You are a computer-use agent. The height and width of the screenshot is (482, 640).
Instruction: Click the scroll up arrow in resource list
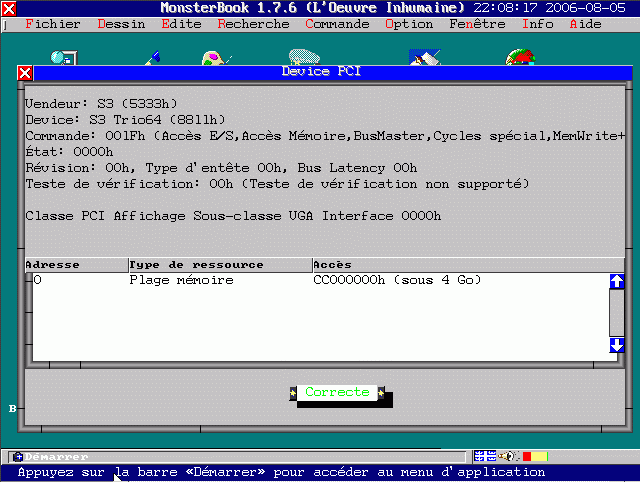[x=616, y=282]
